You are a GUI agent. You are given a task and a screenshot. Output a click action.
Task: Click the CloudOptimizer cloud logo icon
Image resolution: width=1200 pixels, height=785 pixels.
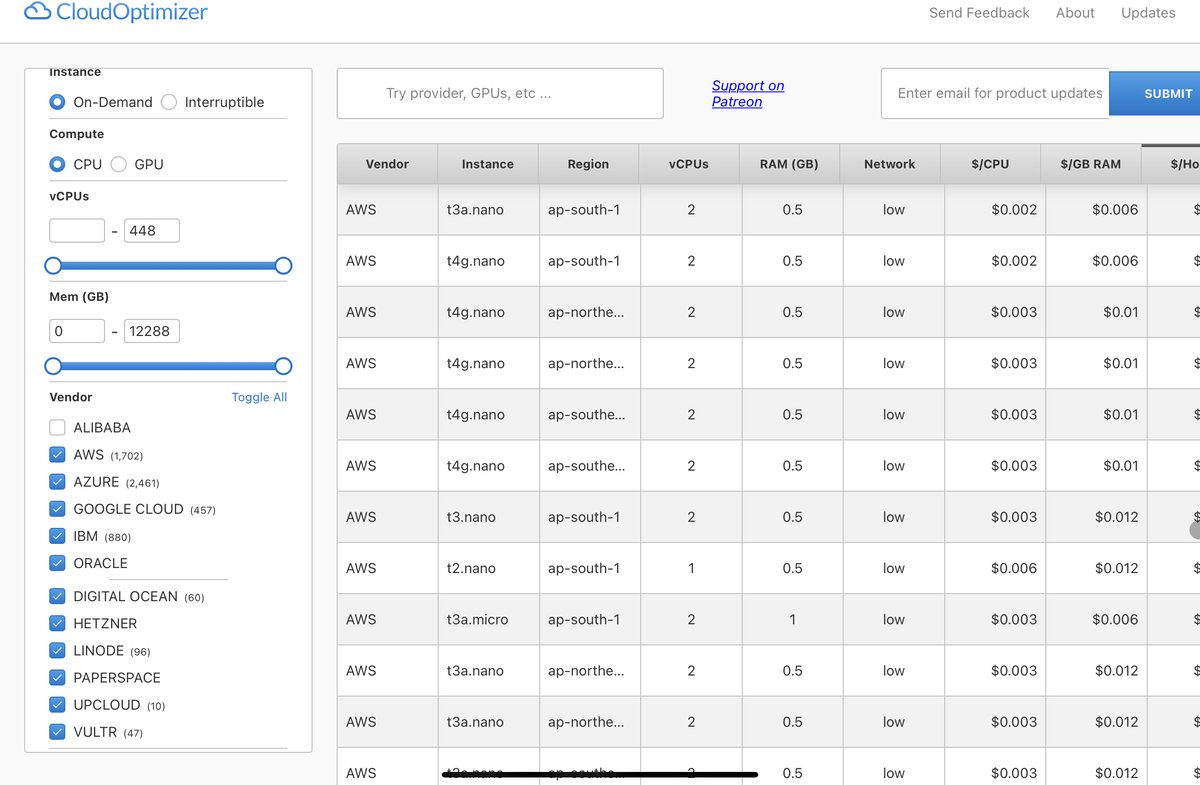[x=37, y=13]
